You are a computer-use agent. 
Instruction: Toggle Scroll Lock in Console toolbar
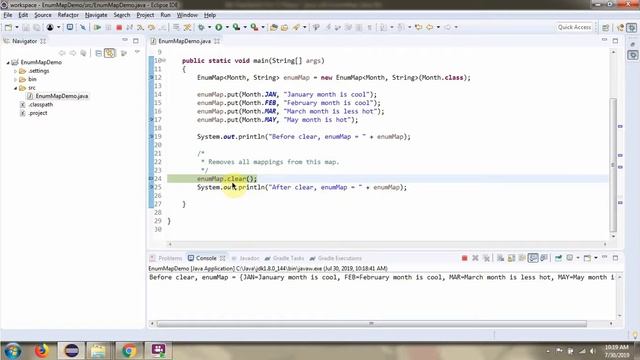(511, 258)
